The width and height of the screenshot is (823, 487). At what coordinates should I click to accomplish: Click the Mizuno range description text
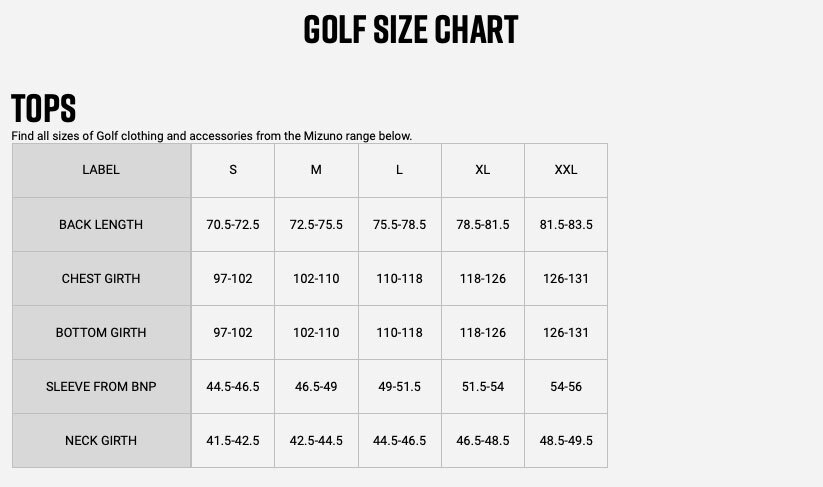coord(211,135)
